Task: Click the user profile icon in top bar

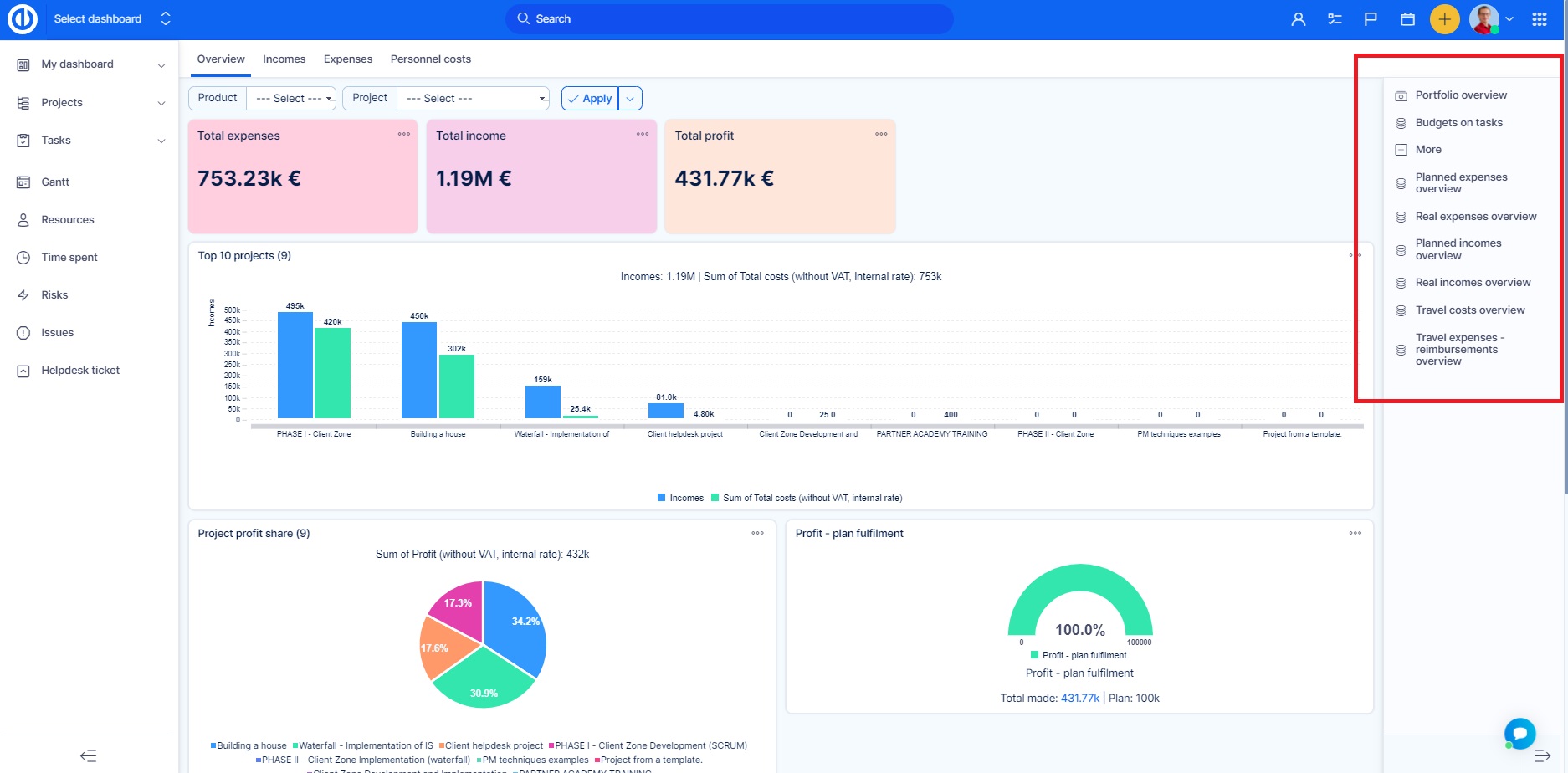Action: [1298, 19]
